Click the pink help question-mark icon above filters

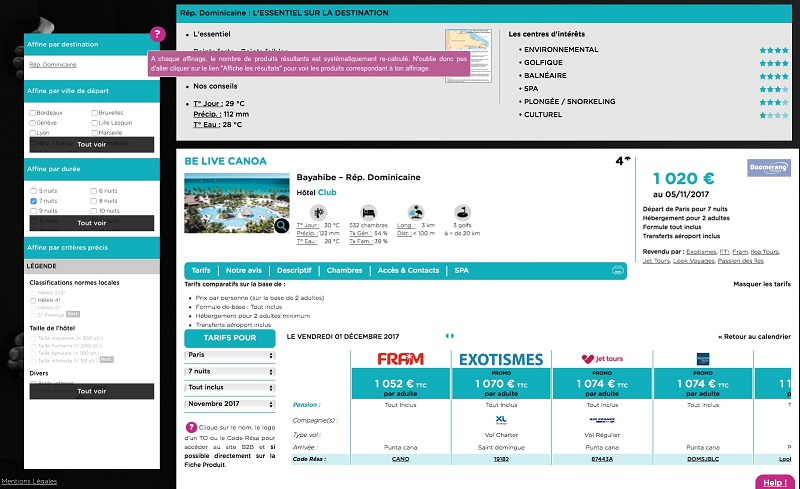pyautogui.click(x=158, y=34)
